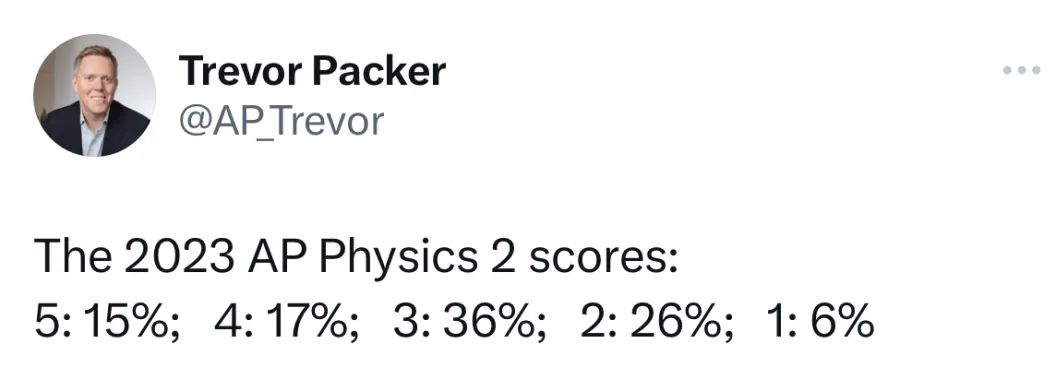Click the "2: 26%" score entry
This screenshot has height=390, width=1060.
[x=656, y=322]
